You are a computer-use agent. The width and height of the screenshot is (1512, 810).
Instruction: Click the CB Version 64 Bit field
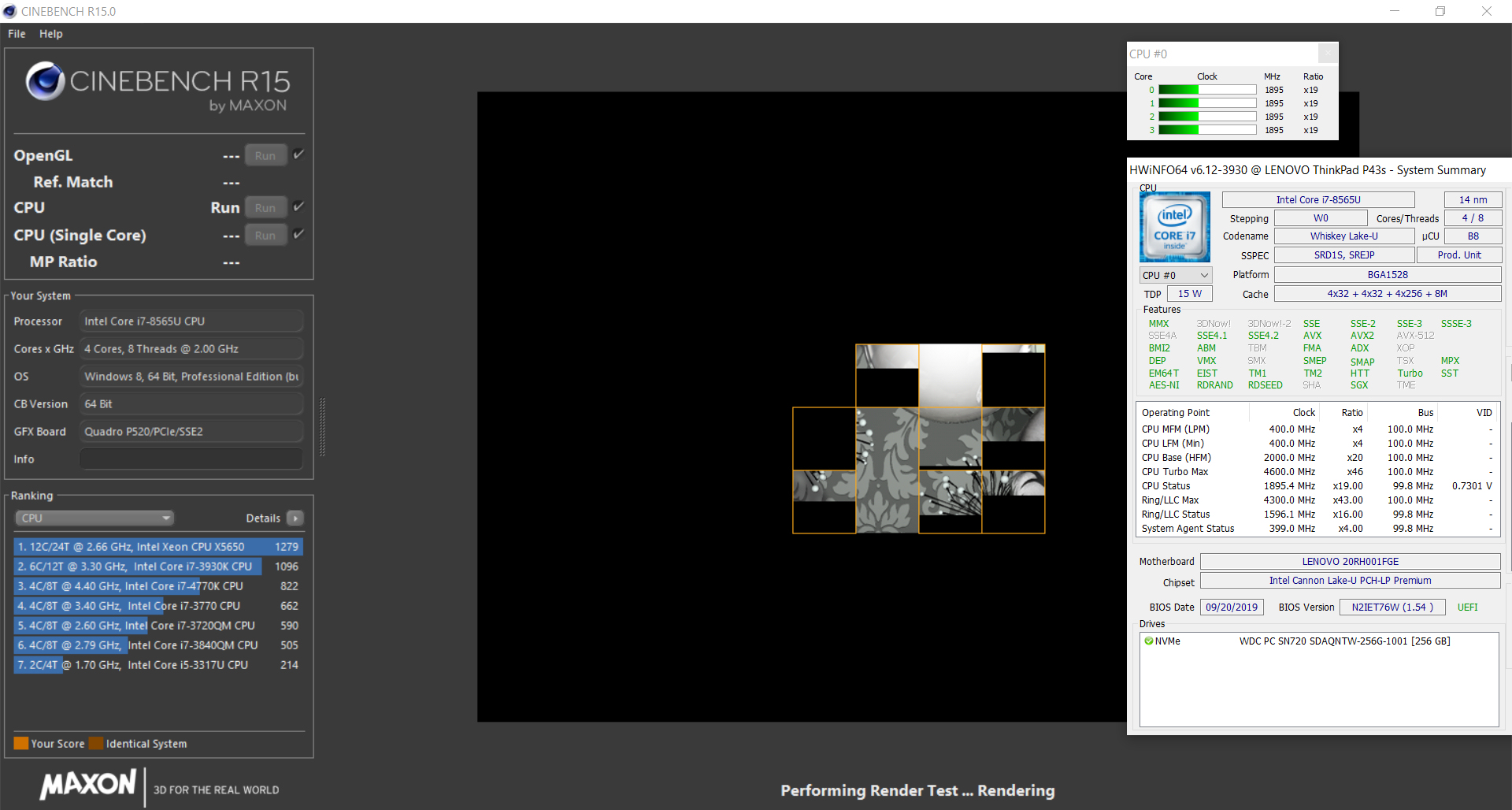191,404
